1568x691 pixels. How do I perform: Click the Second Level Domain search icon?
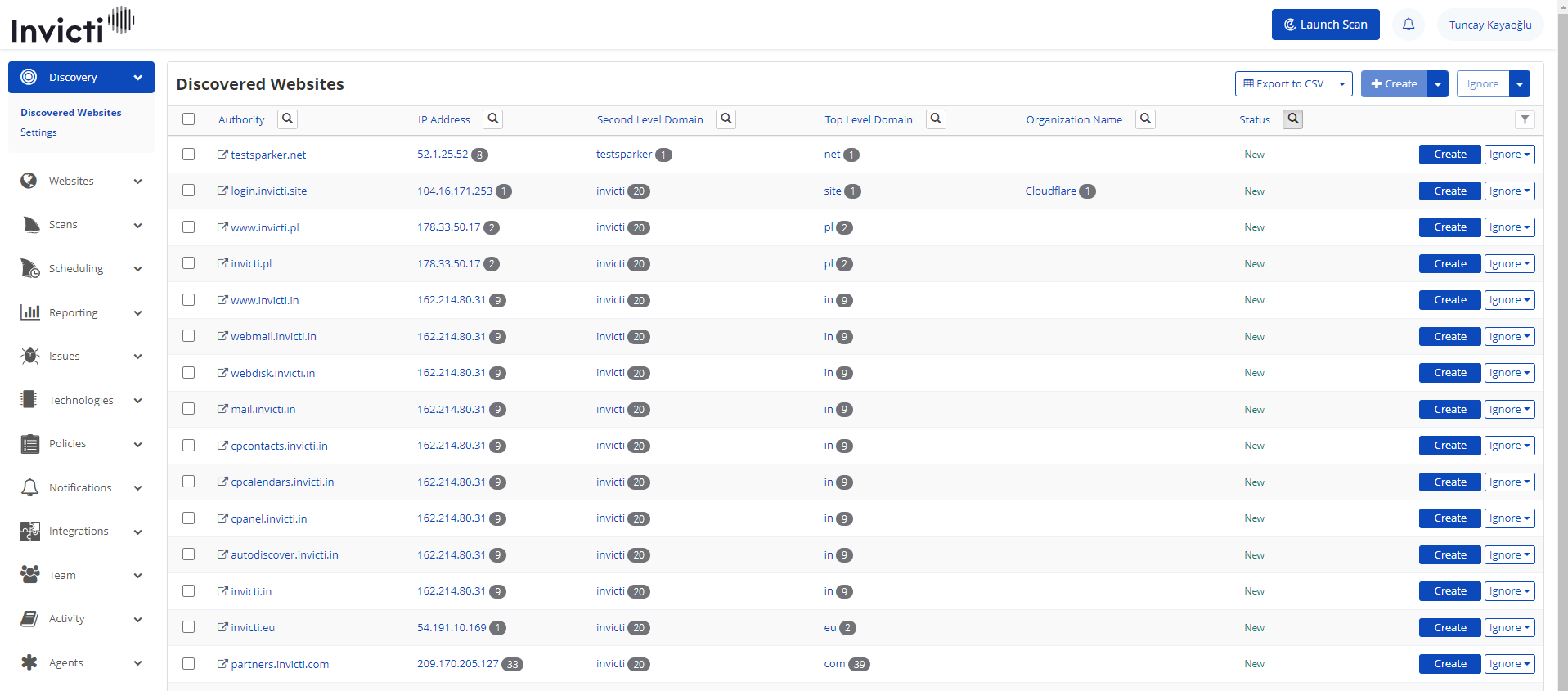pyautogui.click(x=726, y=119)
